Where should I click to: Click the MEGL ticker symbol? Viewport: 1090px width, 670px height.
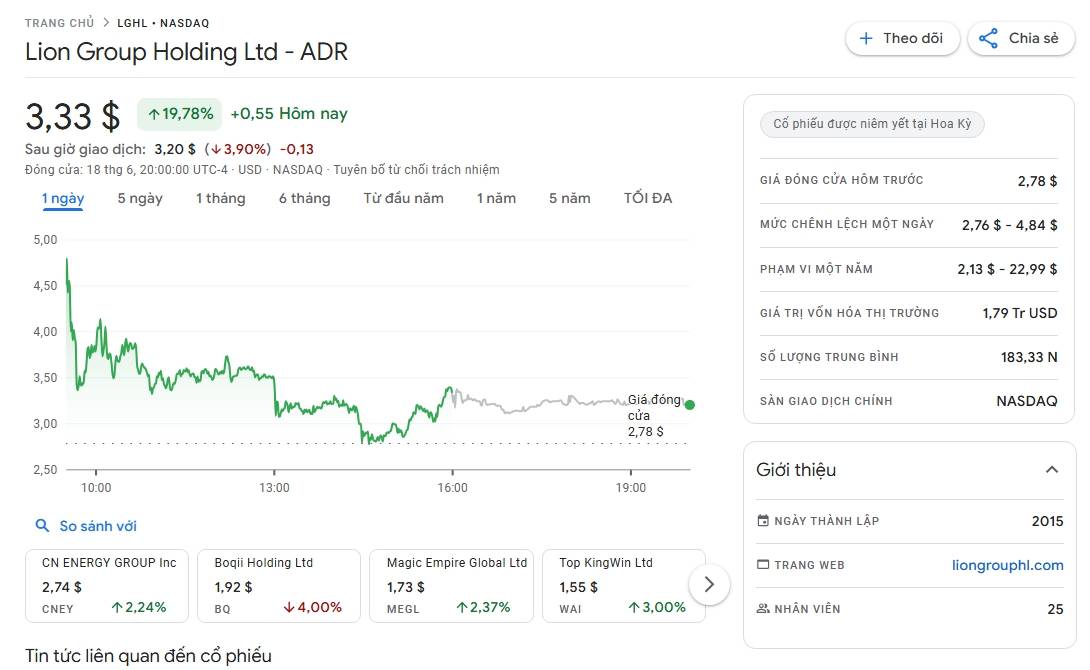click(403, 610)
